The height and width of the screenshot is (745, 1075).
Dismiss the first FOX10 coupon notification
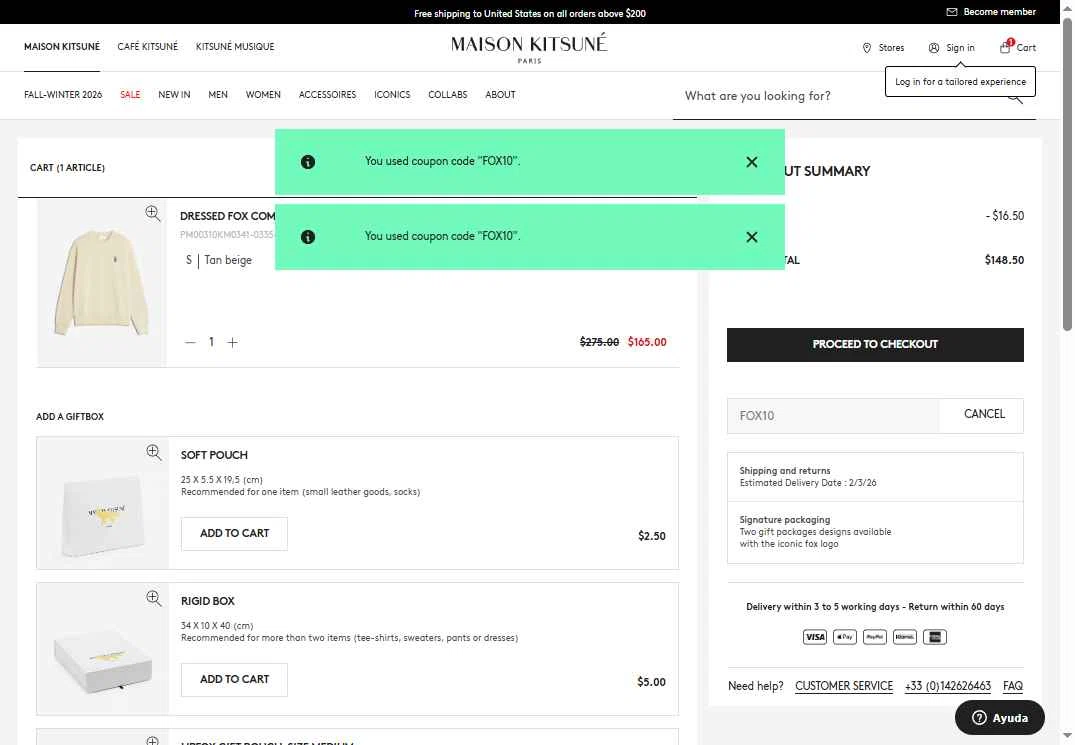(x=751, y=162)
